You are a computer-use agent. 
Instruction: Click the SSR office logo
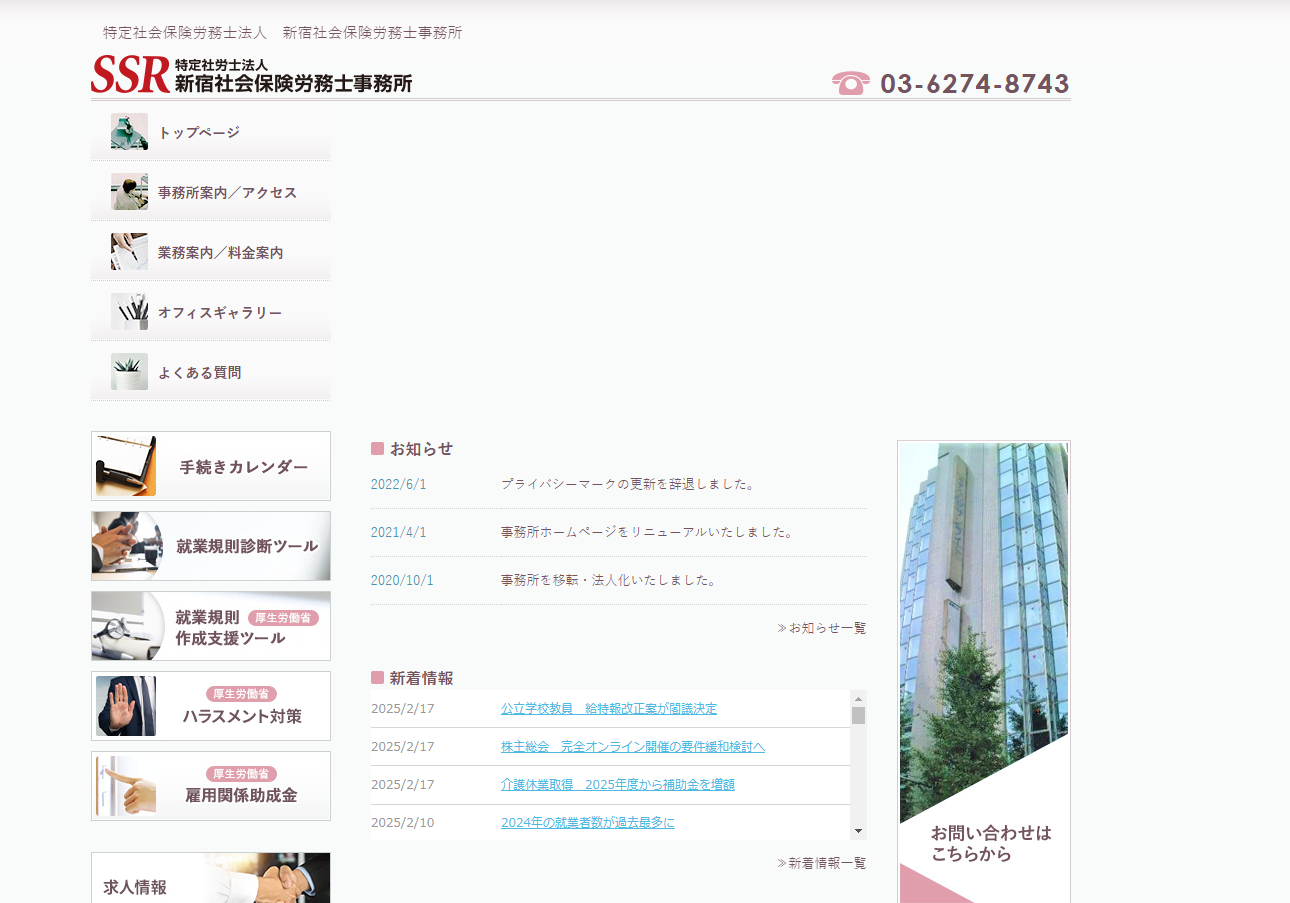click(x=251, y=75)
